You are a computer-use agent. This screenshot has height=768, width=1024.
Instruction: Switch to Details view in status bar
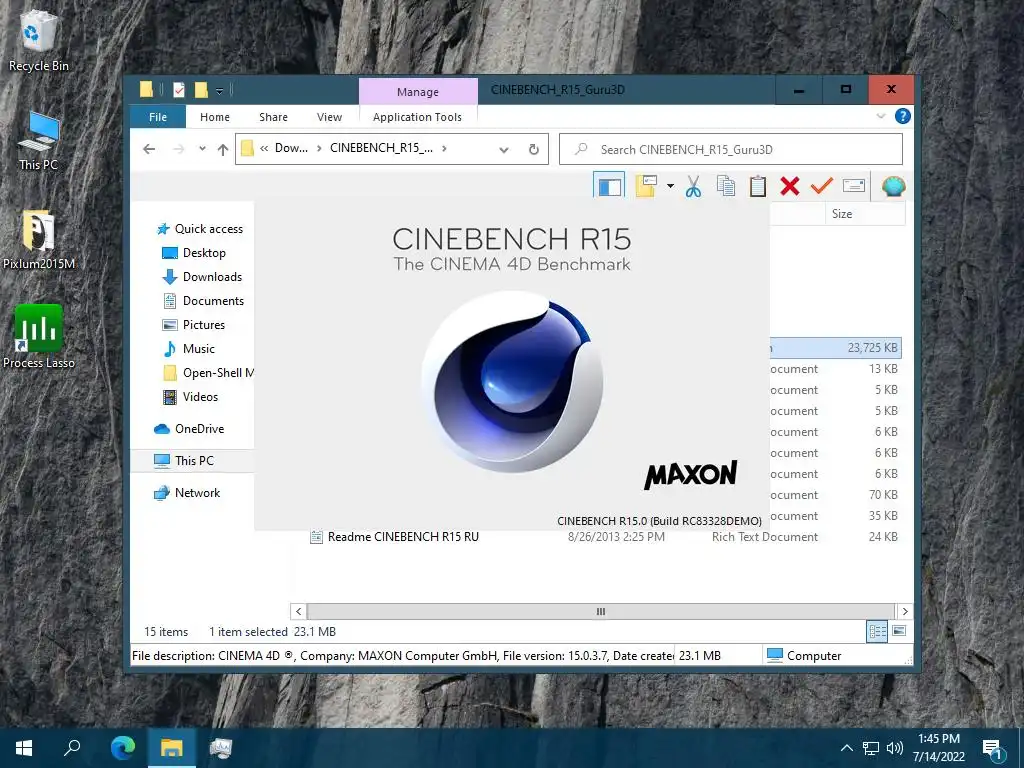(x=877, y=631)
